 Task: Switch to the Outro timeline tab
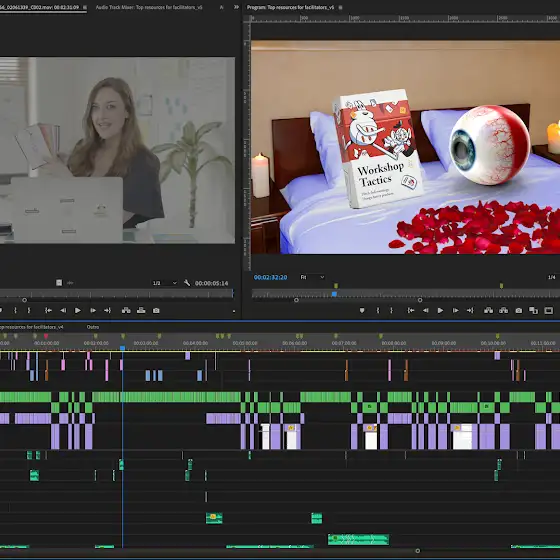pos(93,327)
